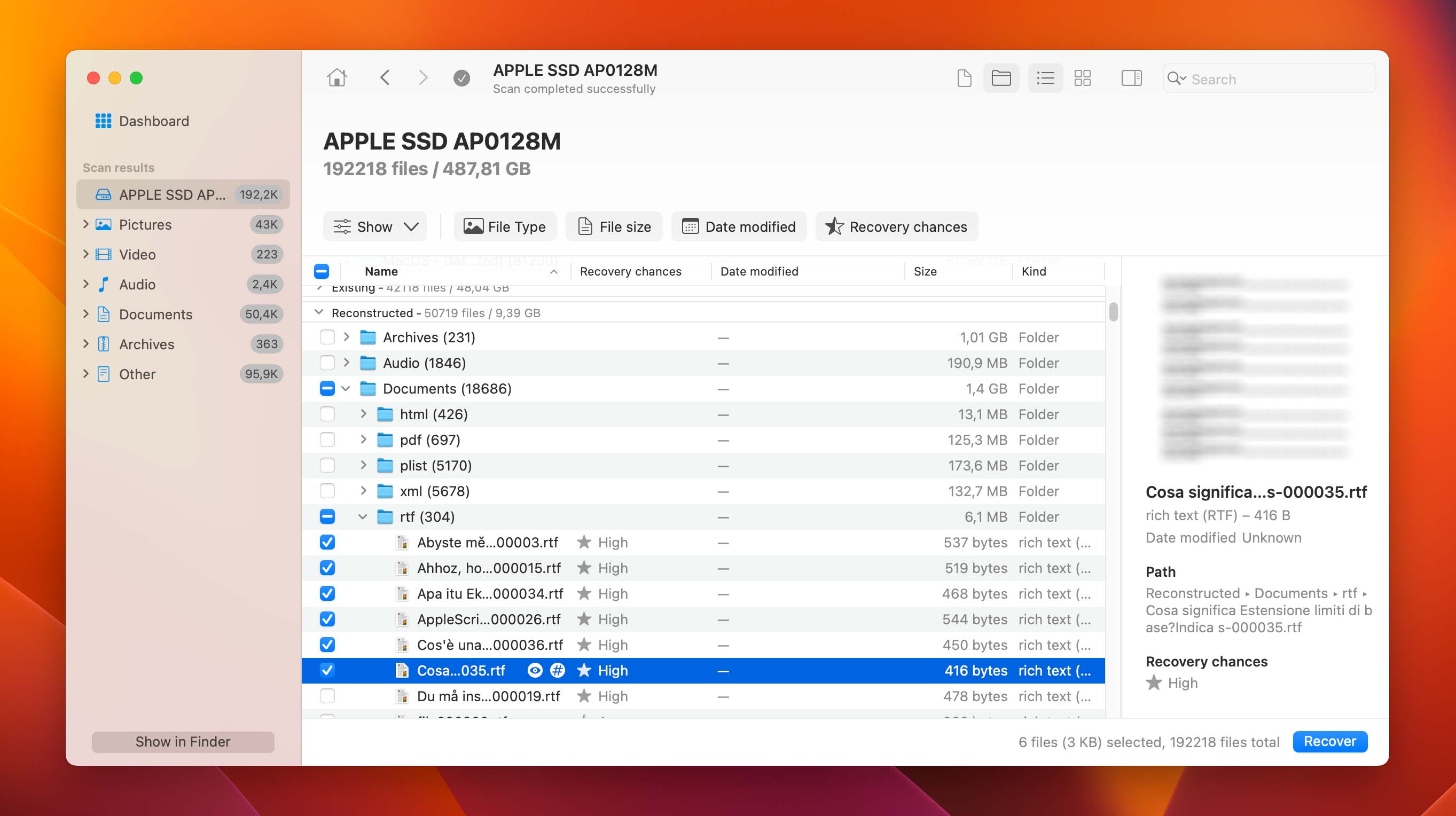
Task: Open Audio category in sidebar
Action: 183,284
